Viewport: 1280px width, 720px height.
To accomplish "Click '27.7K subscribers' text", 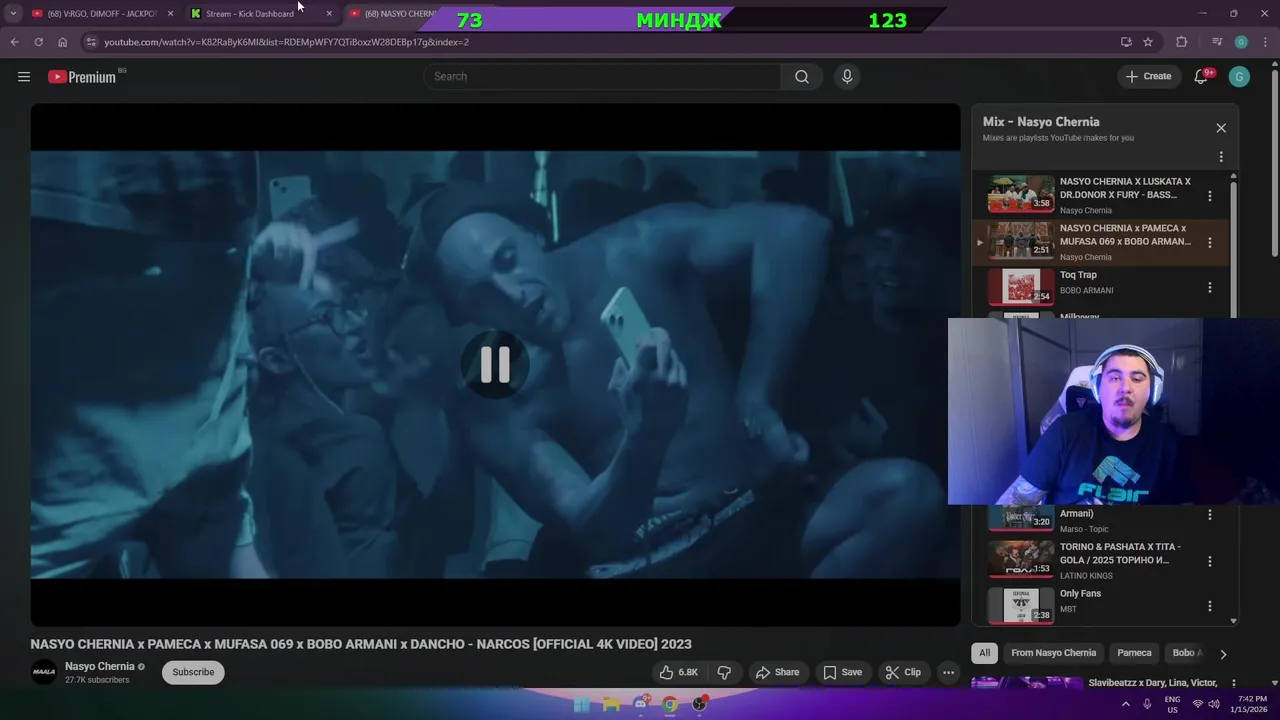I will 97,680.
